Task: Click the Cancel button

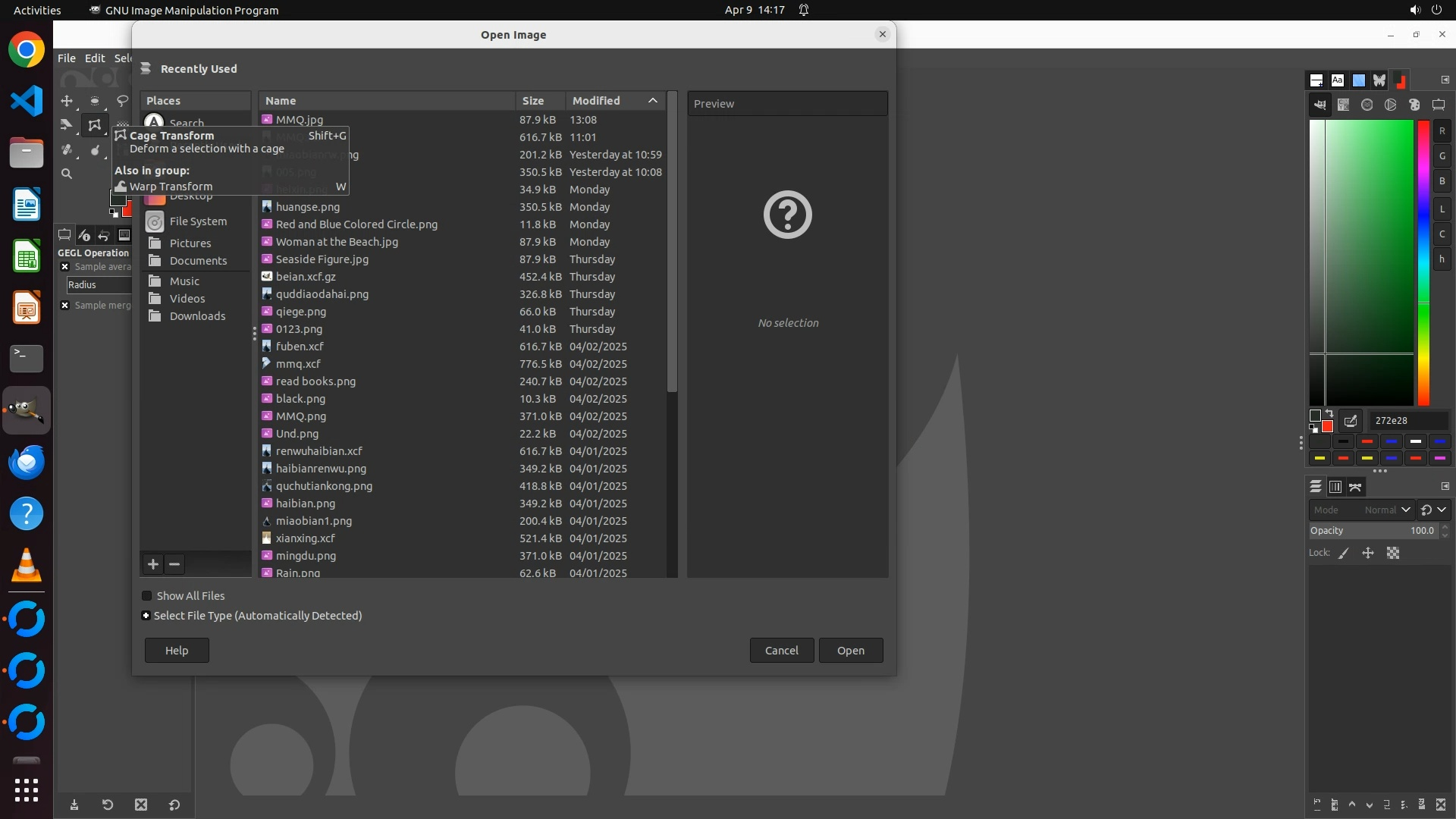Action: point(781,651)
